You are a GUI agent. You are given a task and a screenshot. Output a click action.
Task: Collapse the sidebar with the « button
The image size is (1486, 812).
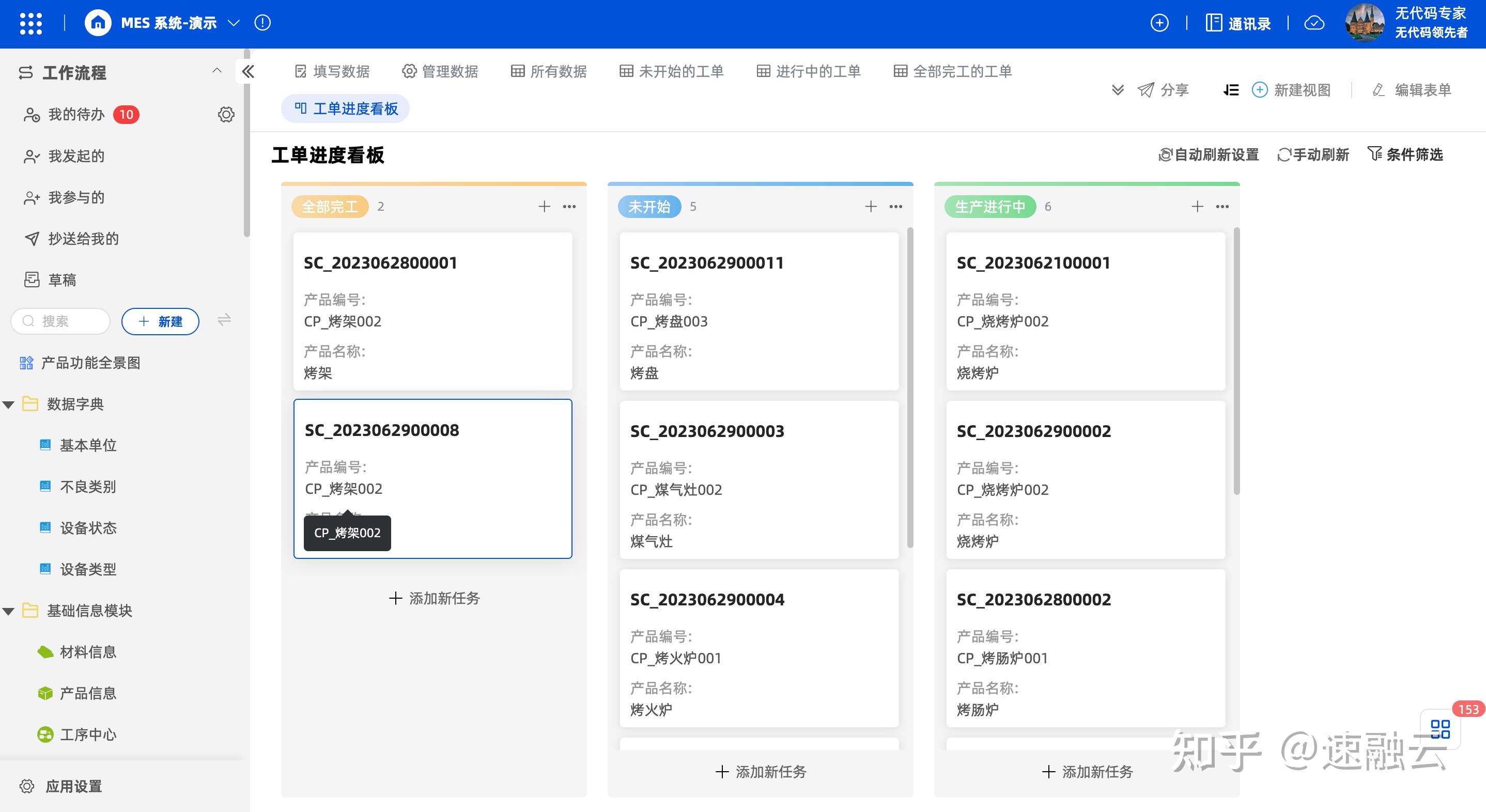pos(248,71)
